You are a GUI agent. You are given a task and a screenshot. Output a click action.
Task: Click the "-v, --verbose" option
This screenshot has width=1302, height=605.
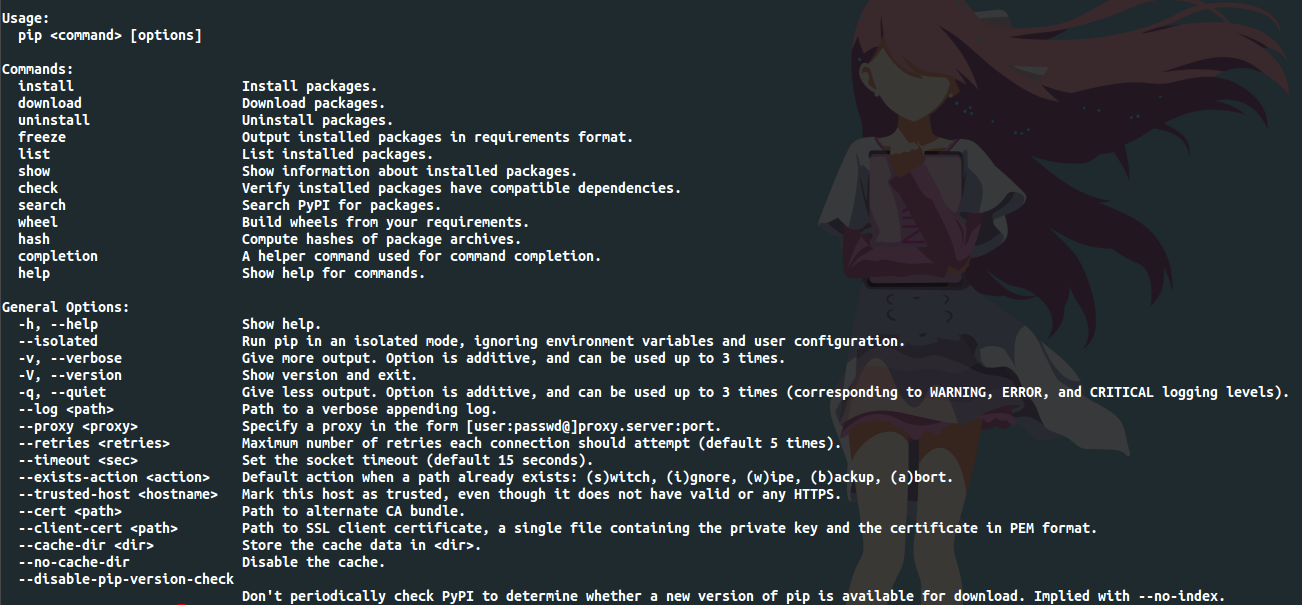coord(70,358)
